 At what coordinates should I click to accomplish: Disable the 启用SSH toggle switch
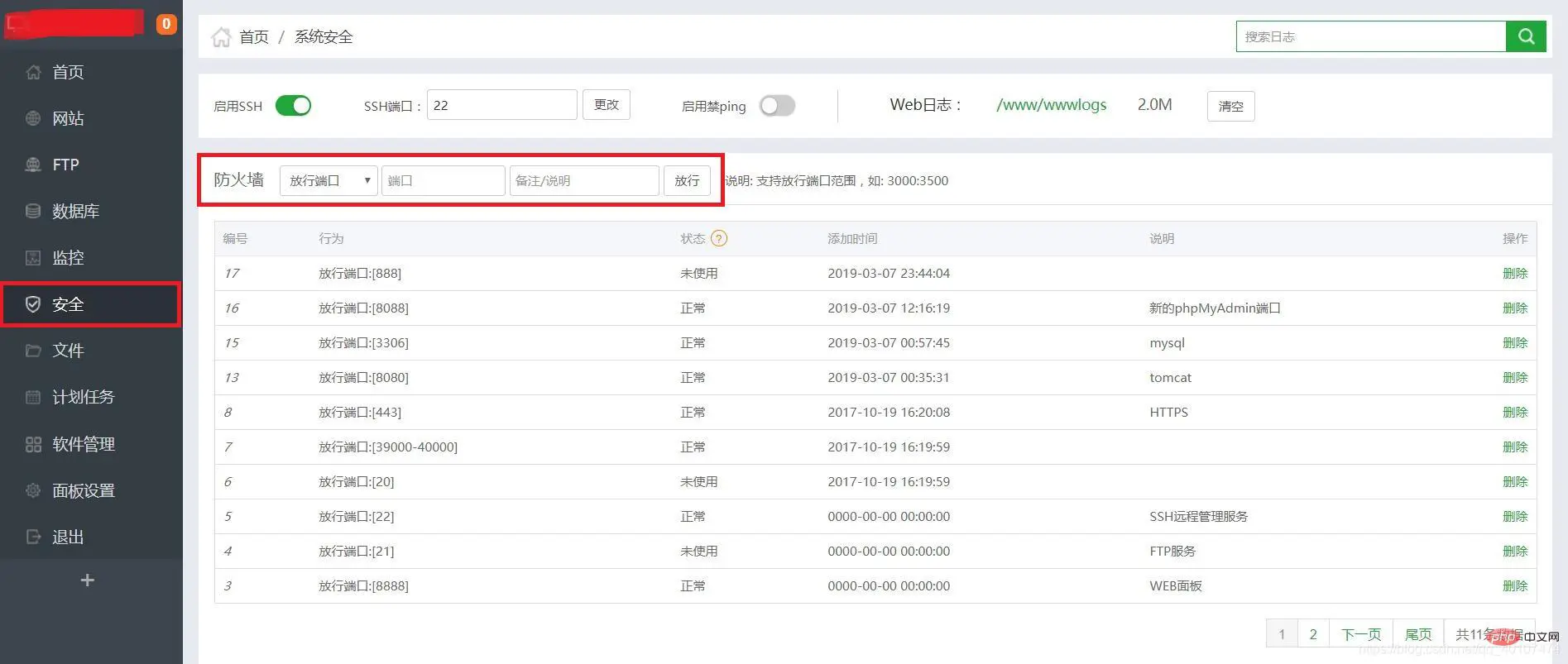pyautogui.click(x=293, y=106)
